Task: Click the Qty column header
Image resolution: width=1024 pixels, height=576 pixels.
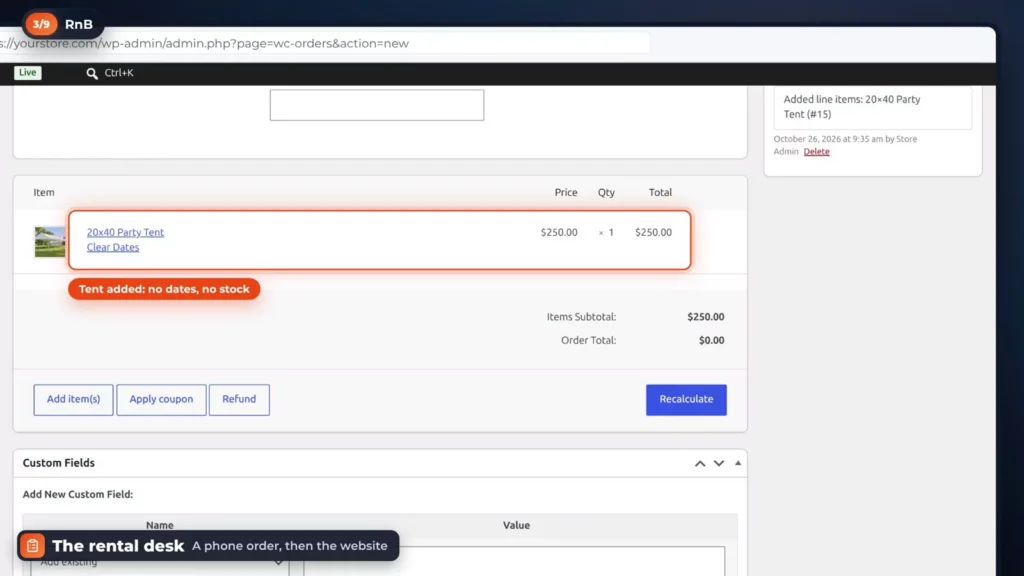Action: tap(606, 193)
